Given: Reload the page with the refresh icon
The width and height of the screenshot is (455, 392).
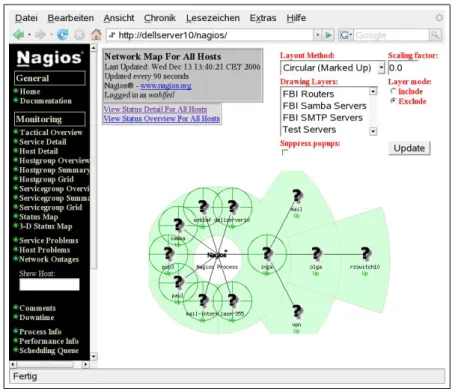Looking at the screenshot, I should coord(62,35).
